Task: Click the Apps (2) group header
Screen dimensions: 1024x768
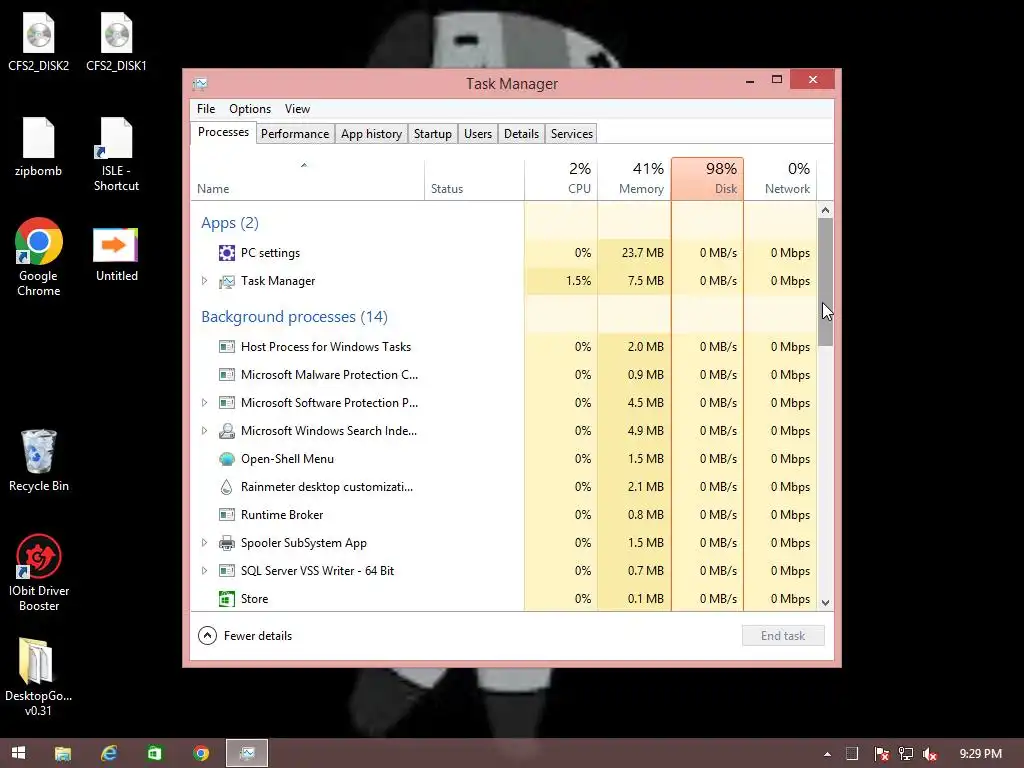Action: coord(230,223)
